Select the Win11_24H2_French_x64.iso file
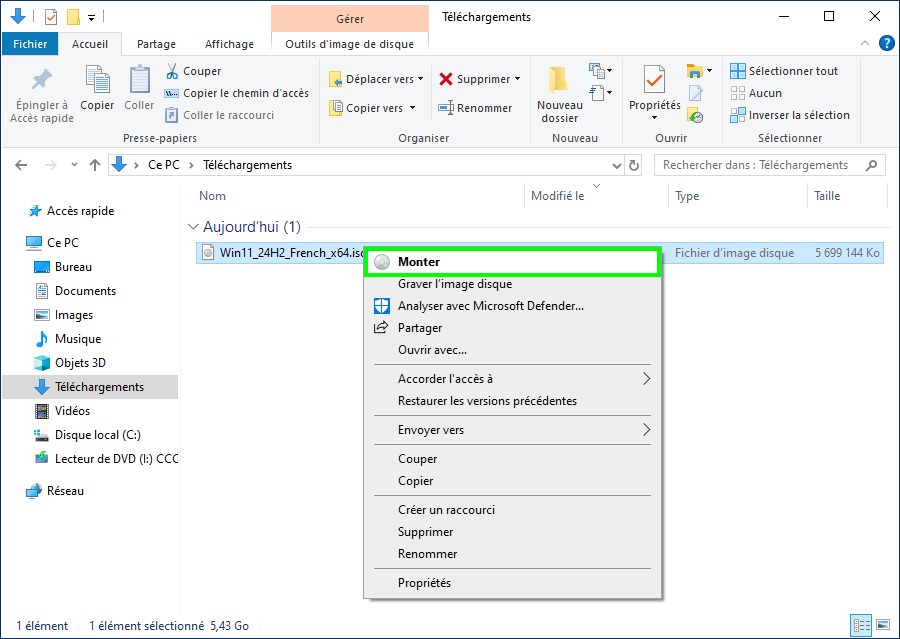The width and height of the screenshot is (900, 639). pyautogui.click(x=292, y=253)
